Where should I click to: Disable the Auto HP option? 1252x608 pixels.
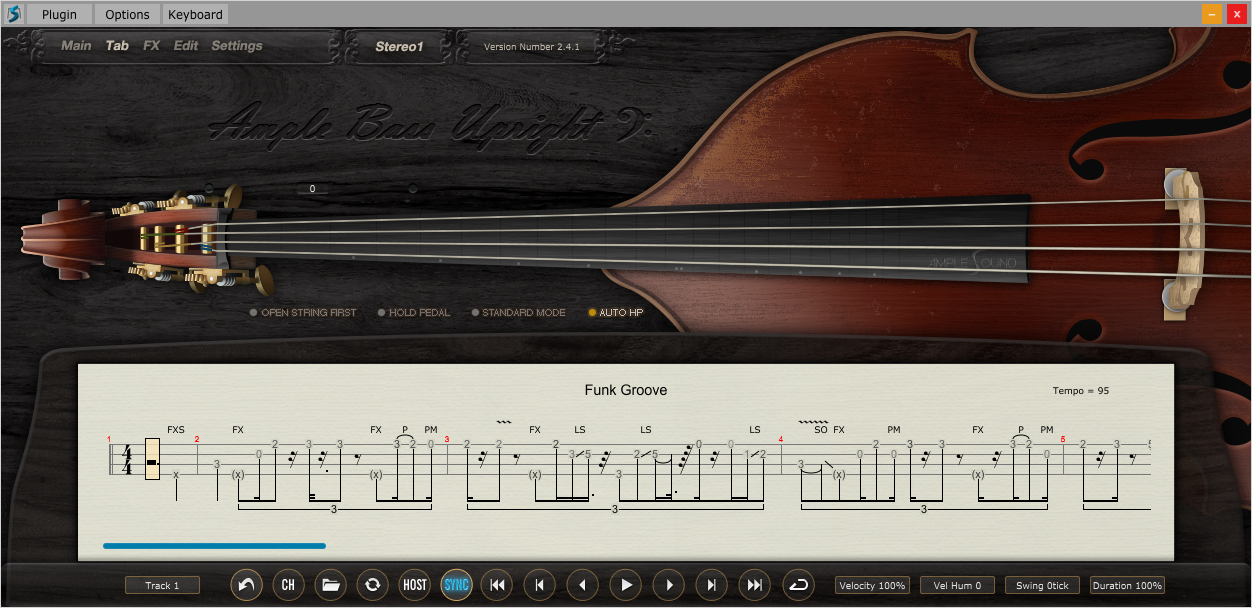(615, 313)
